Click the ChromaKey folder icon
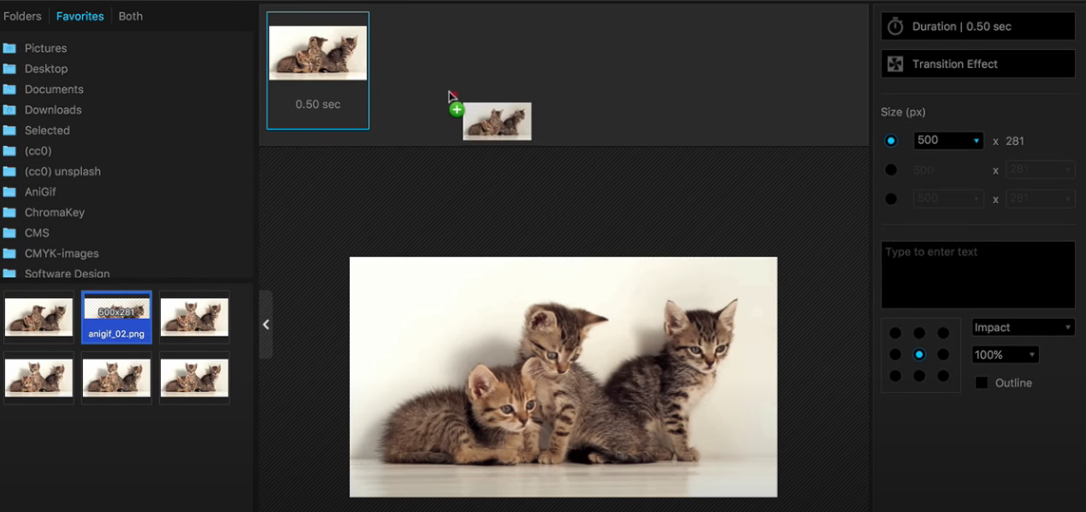Image resolution: width=1086 pixels, height=512 pixels. [10, 213]
